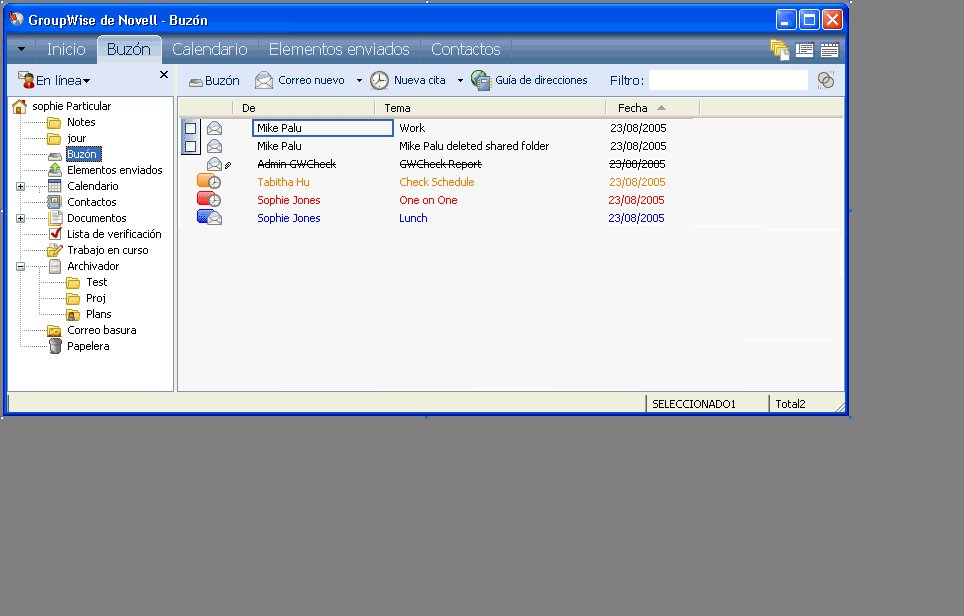Sort by the Fecha column header
The height and width of the screenshot is (616, 964).
coord(652,108)
